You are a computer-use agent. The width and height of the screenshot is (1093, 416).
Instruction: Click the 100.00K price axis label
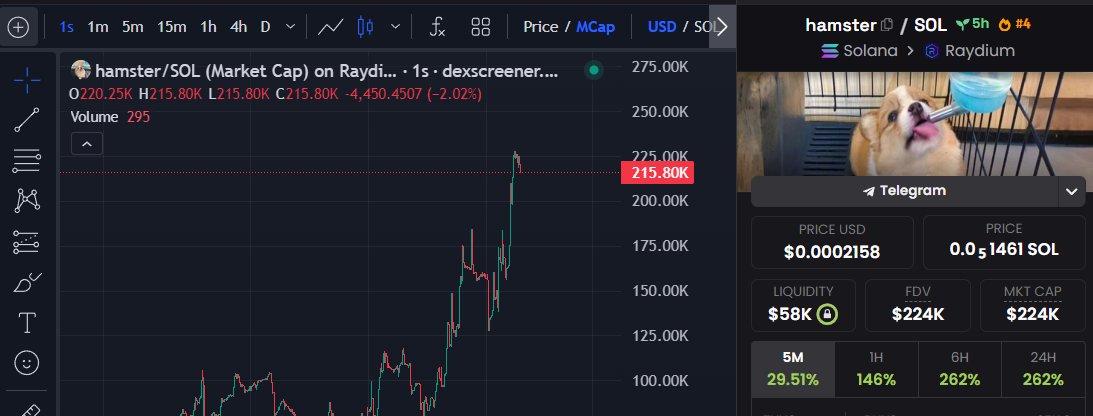[659, 380]
